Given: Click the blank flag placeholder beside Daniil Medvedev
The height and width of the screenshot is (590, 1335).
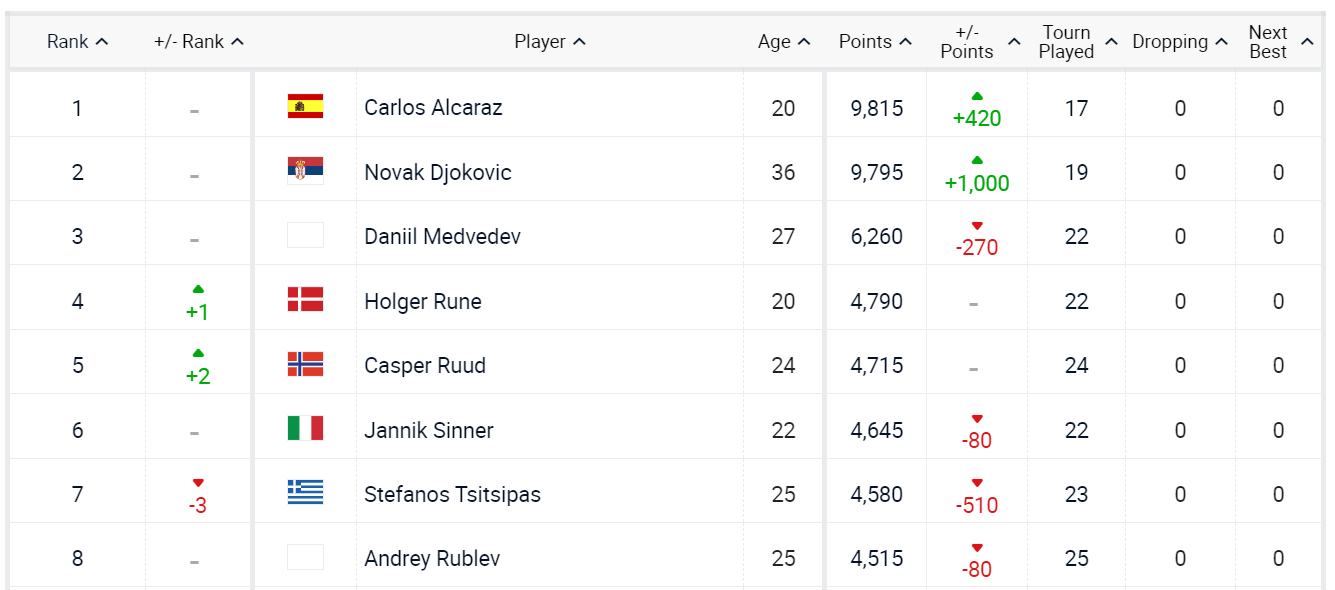Looking at the screenshot, I should (x=305, y=236).
